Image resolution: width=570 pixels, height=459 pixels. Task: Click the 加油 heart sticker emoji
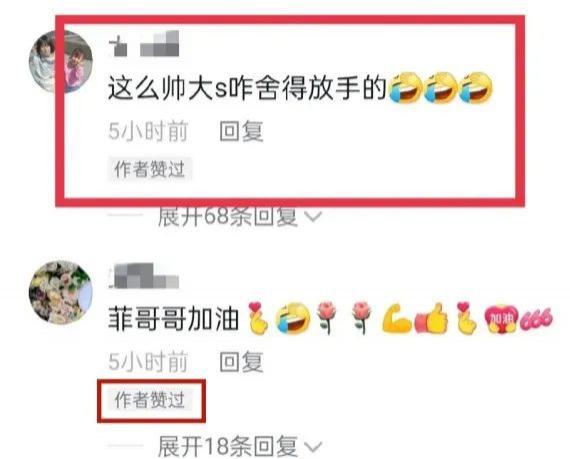(501, 319)
